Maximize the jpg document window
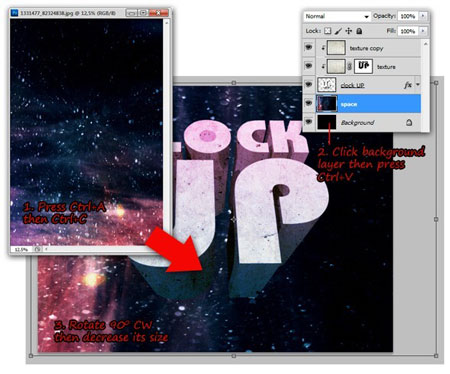The height and width of the screenshot is (374, 450). pyautogui.click(x=143, y=13)
